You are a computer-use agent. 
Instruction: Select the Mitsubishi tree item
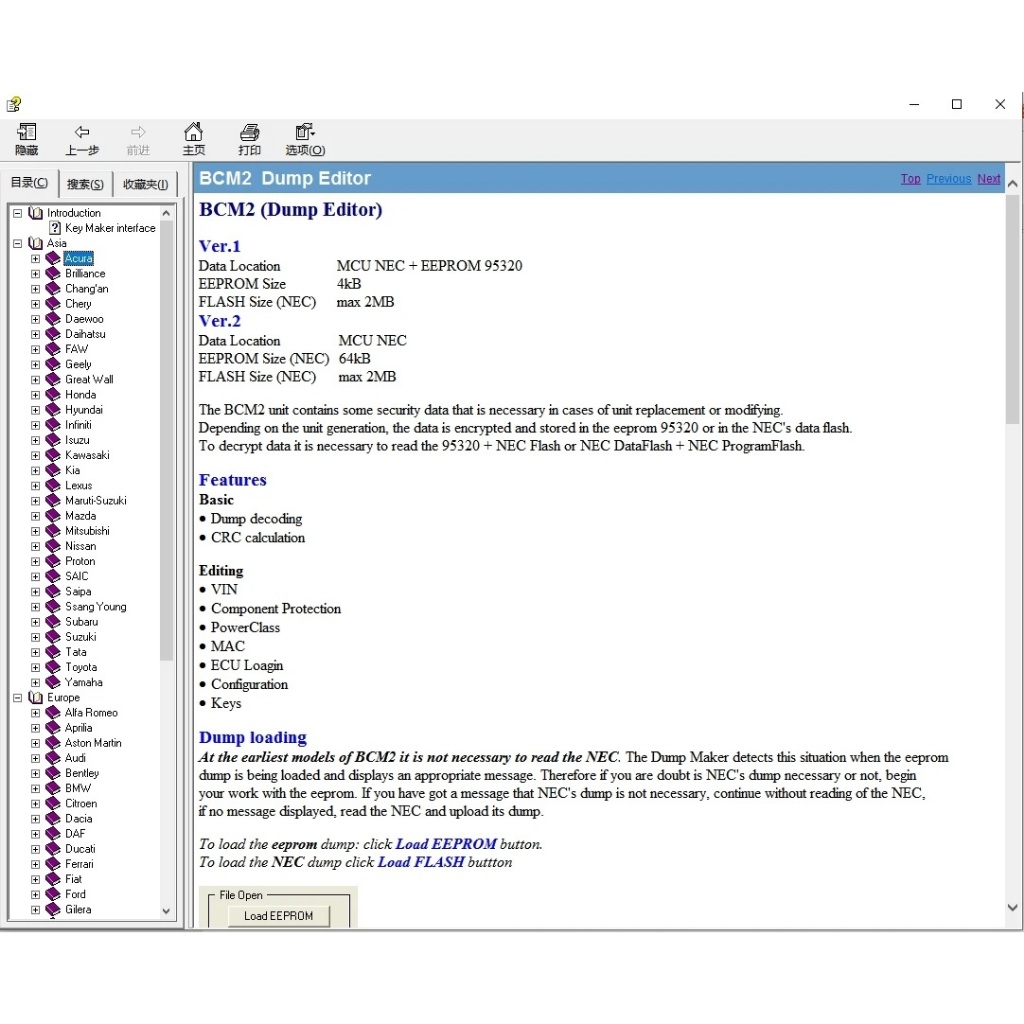pyautogui.click(x=87, y=531)
